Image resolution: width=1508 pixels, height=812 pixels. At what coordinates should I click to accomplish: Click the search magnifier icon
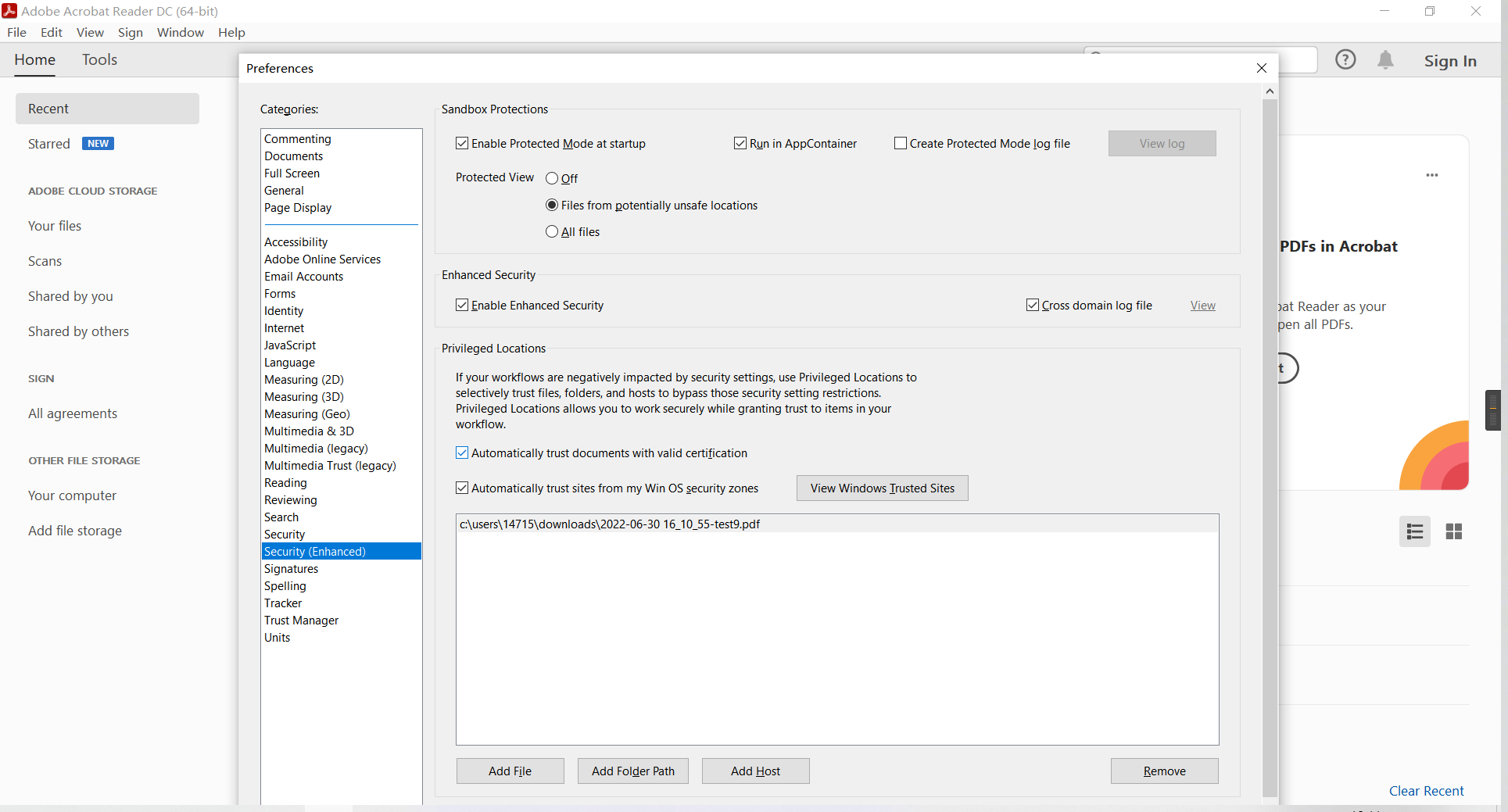(1097, 55)
